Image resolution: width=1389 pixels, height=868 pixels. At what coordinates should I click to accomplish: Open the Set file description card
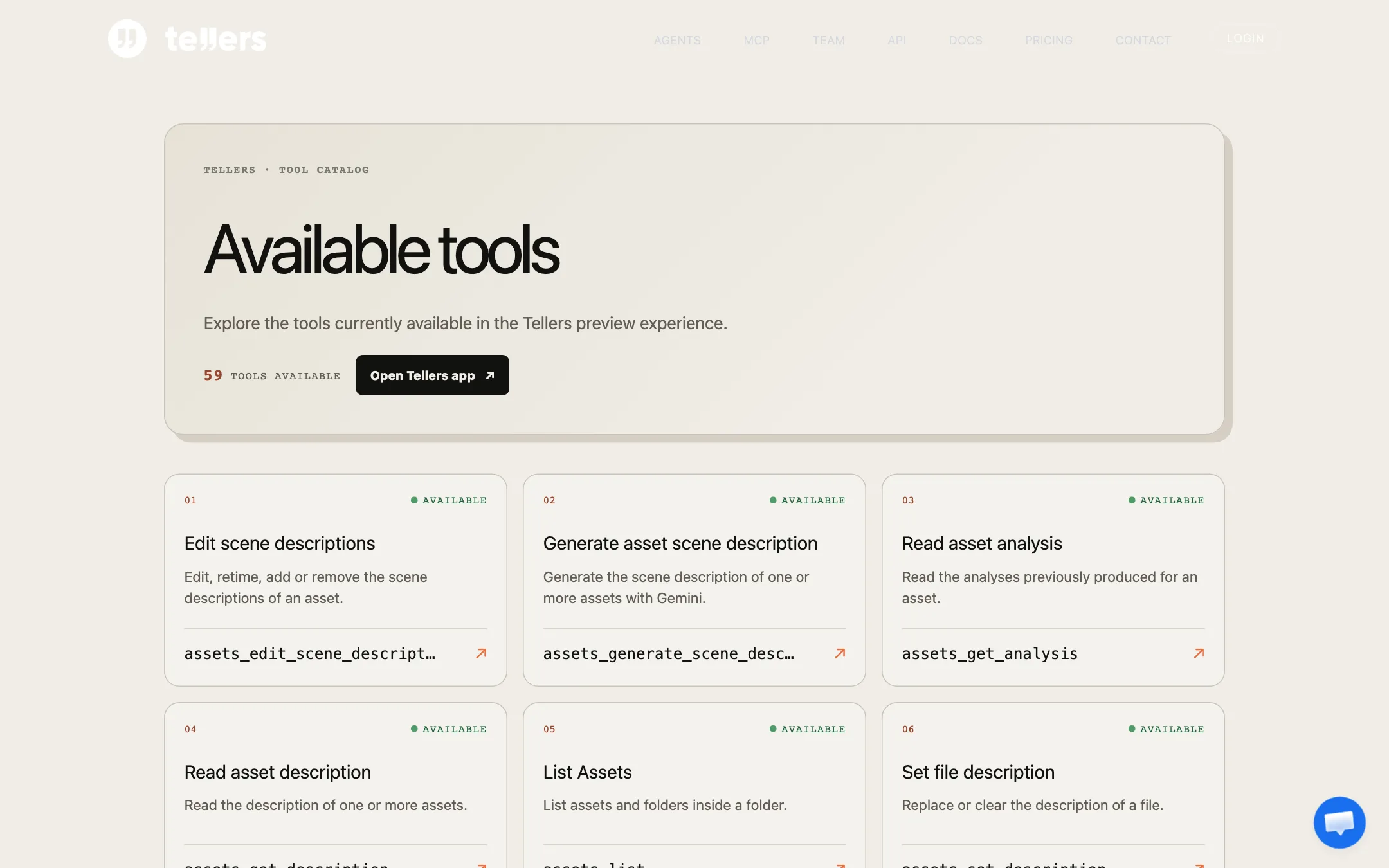[x=1053, y=786]
